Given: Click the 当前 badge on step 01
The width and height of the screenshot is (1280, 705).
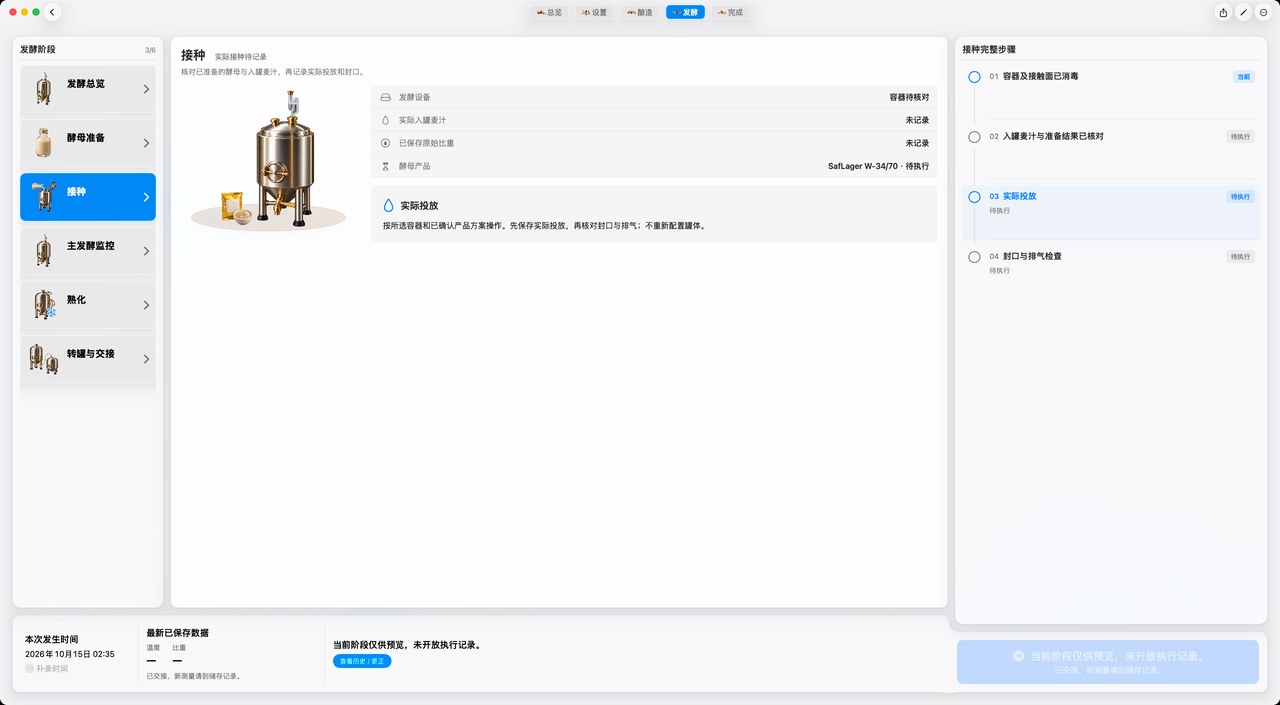Looking at the screenshot, I should click(x=1243, y=76).
